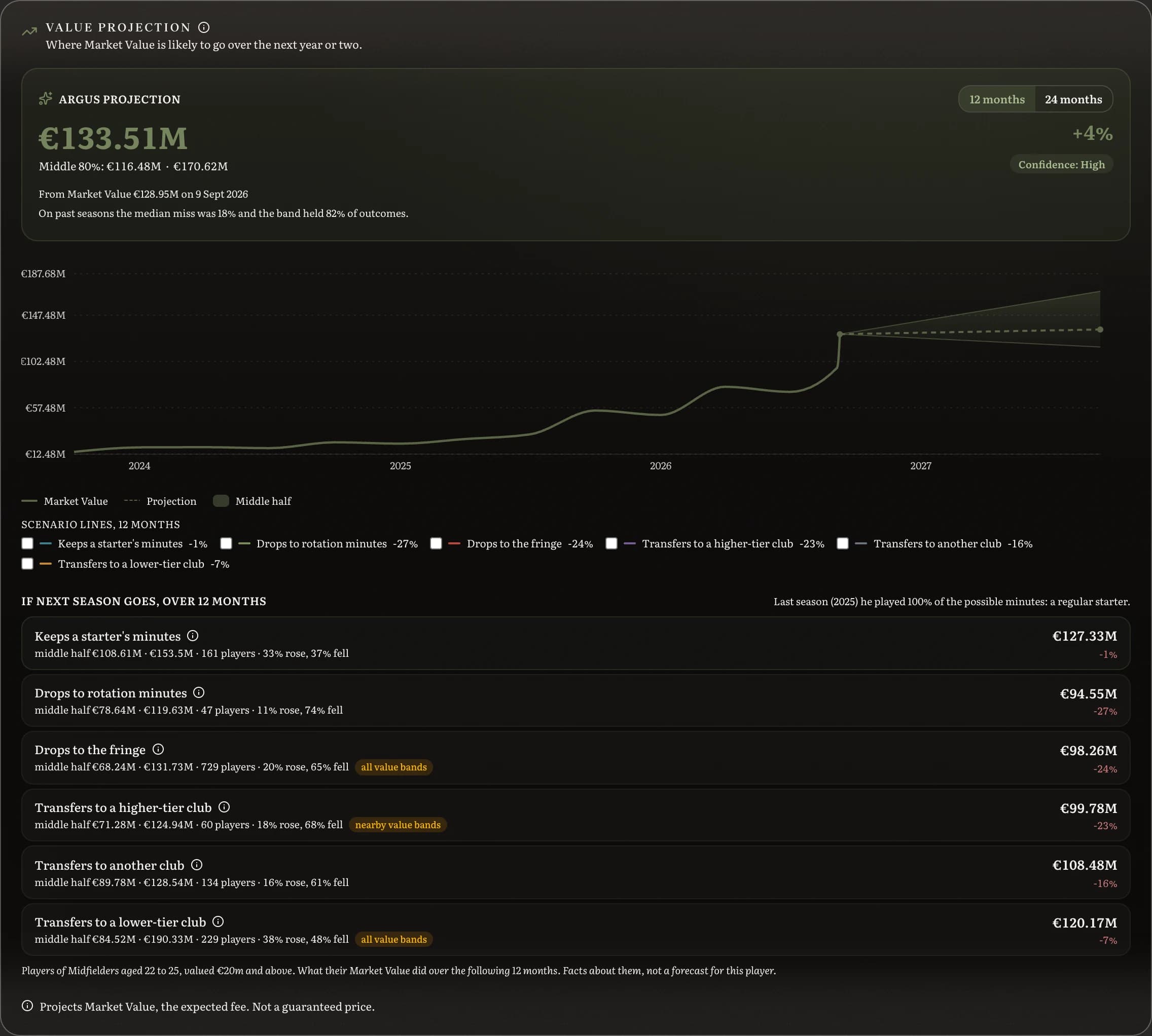The height and width of the screenshot is (1036, 1152).
Task: Click the trending arrow icon beside Value Projection
Action: pyautogui.click(x=29, y=32)
